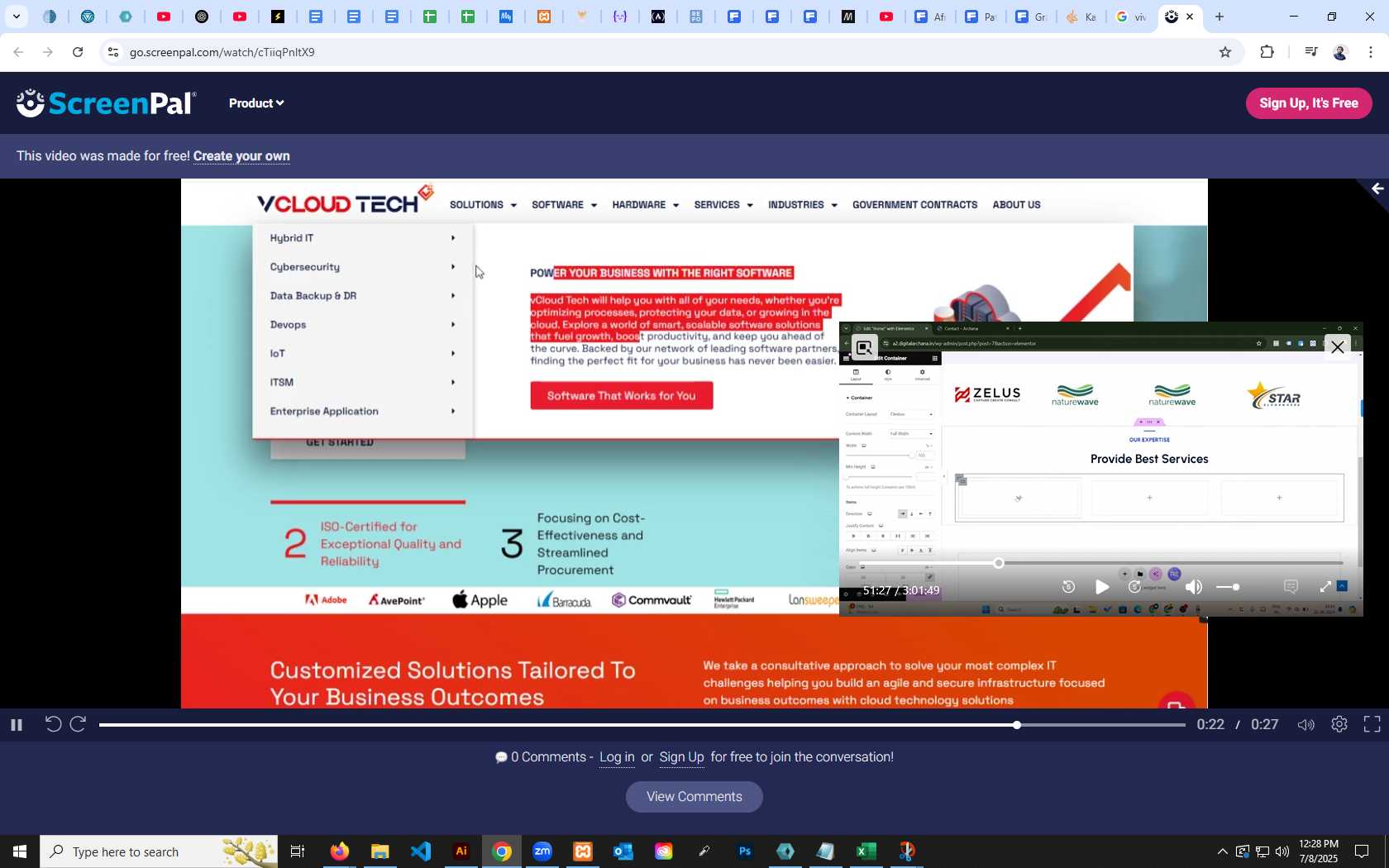Viewport: 1389px width, 868px height.
Task: Close the active ScreenPal tab
Action: (1190, 17)
